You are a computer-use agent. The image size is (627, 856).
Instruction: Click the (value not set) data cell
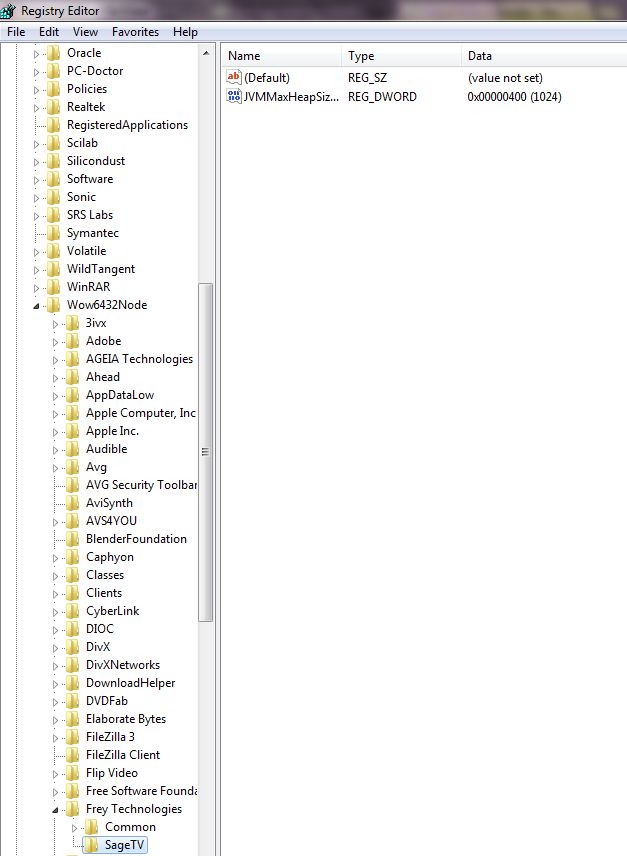(x=505, y=78)
